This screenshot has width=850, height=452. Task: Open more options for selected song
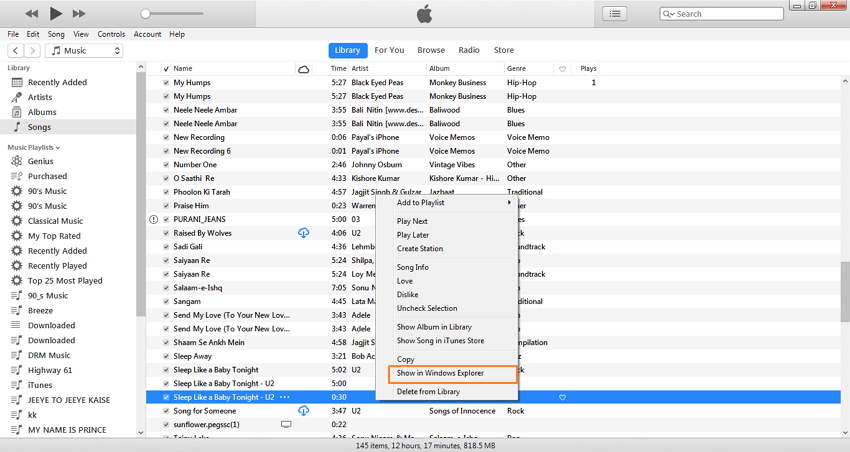tap(285, 397)
